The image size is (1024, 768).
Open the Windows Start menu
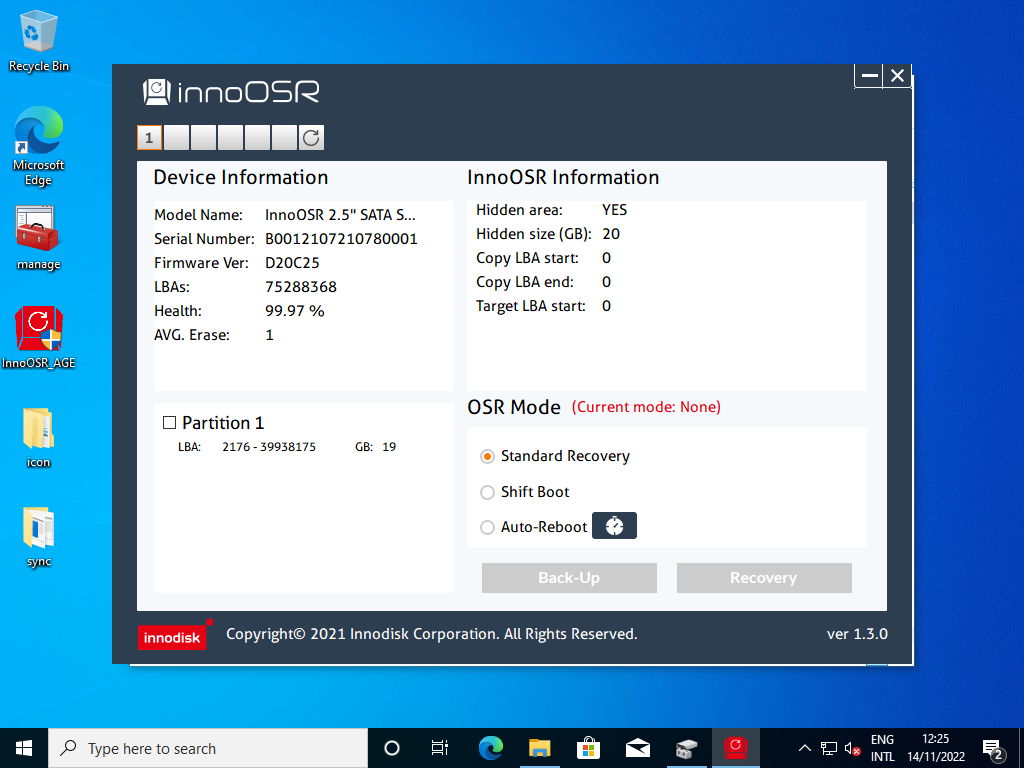(x=23, y=748)
